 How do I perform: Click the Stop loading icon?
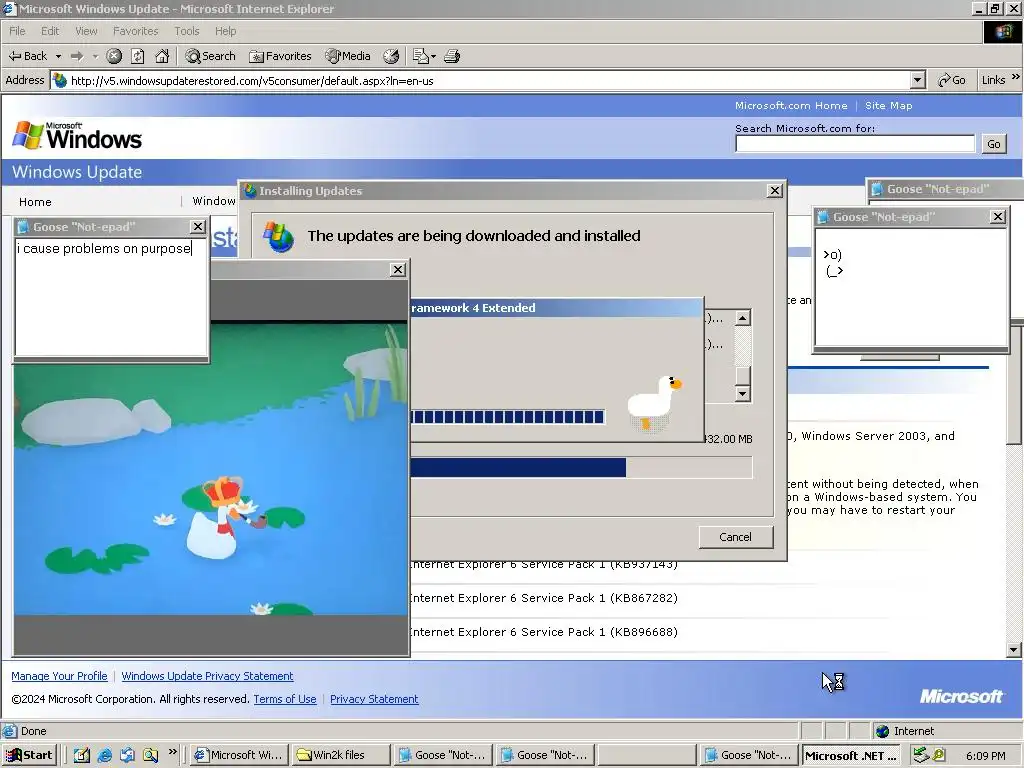click(x=114, y=56)
